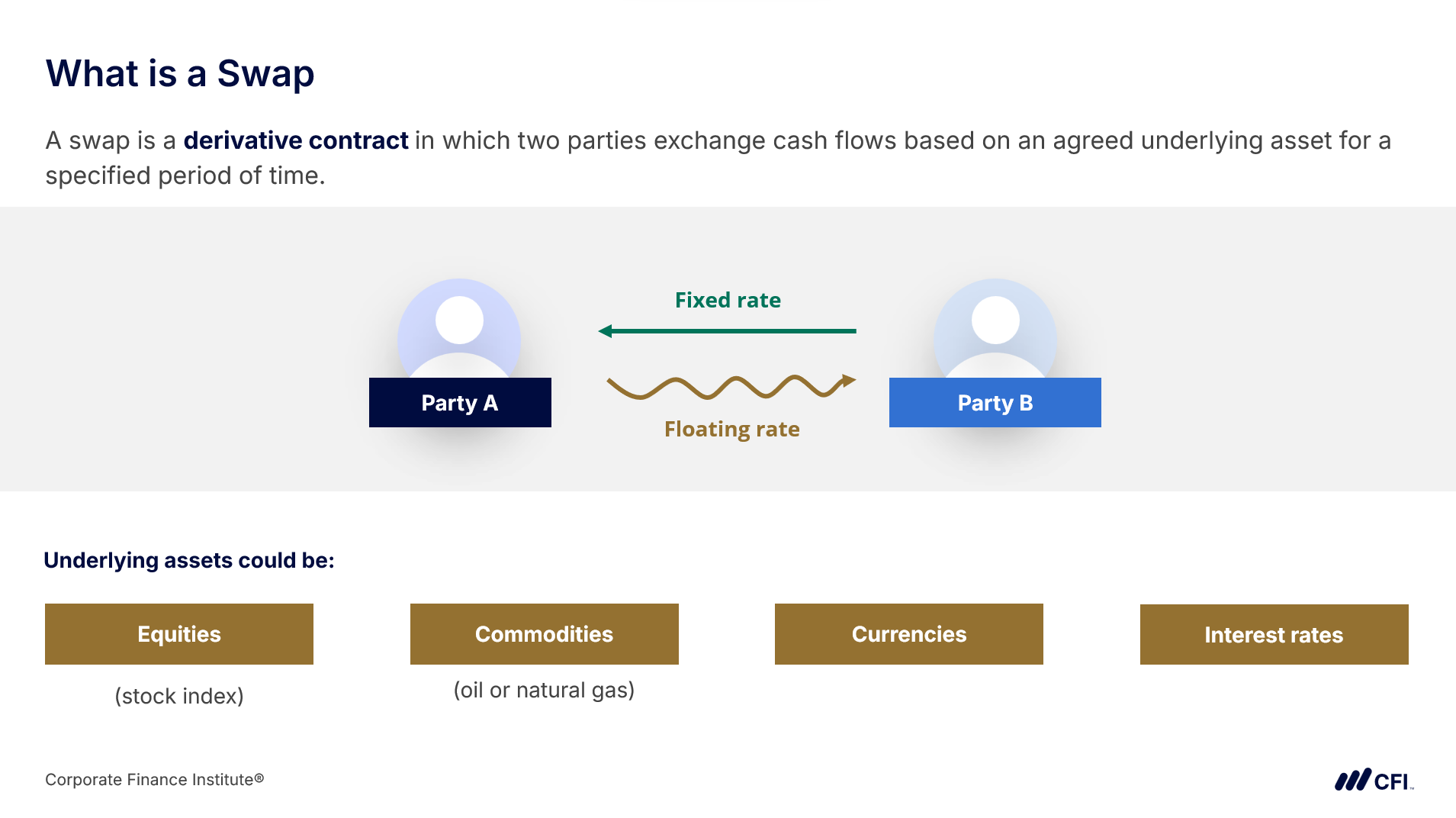Click the CFI logo
The height and width of the screenshot is (818, 1456).
click(x=1373, y=780)
